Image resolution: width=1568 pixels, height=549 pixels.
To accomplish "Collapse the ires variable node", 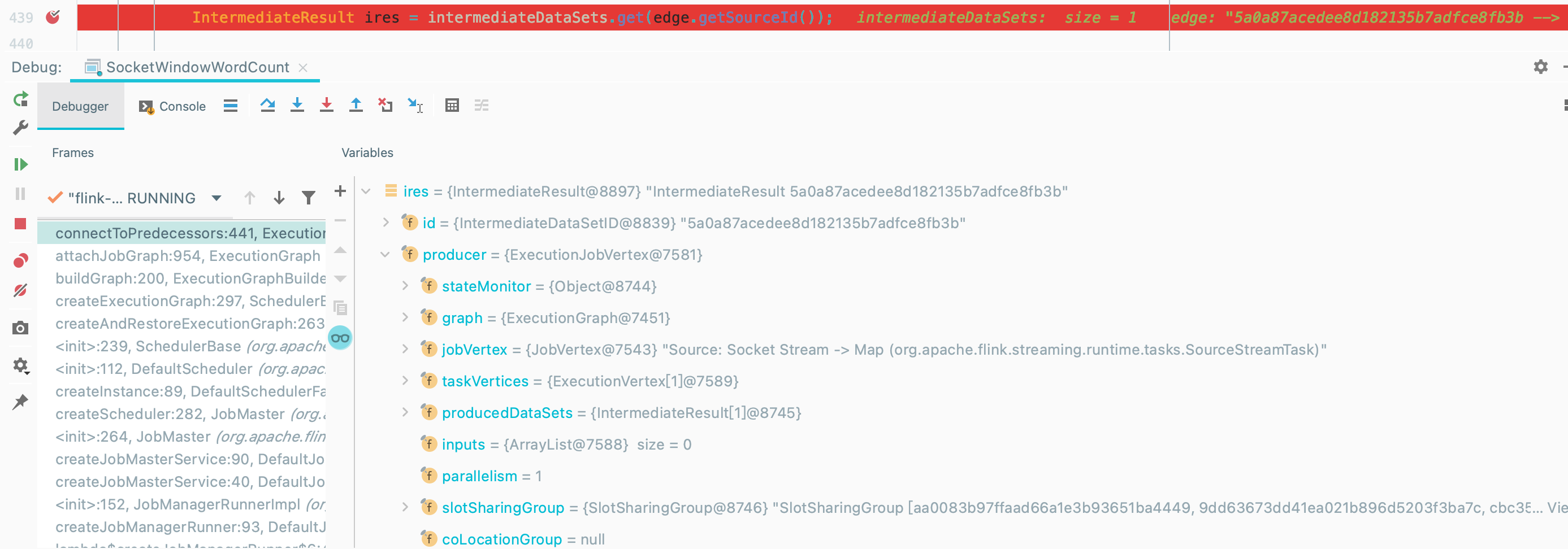I will click(366, 191).
